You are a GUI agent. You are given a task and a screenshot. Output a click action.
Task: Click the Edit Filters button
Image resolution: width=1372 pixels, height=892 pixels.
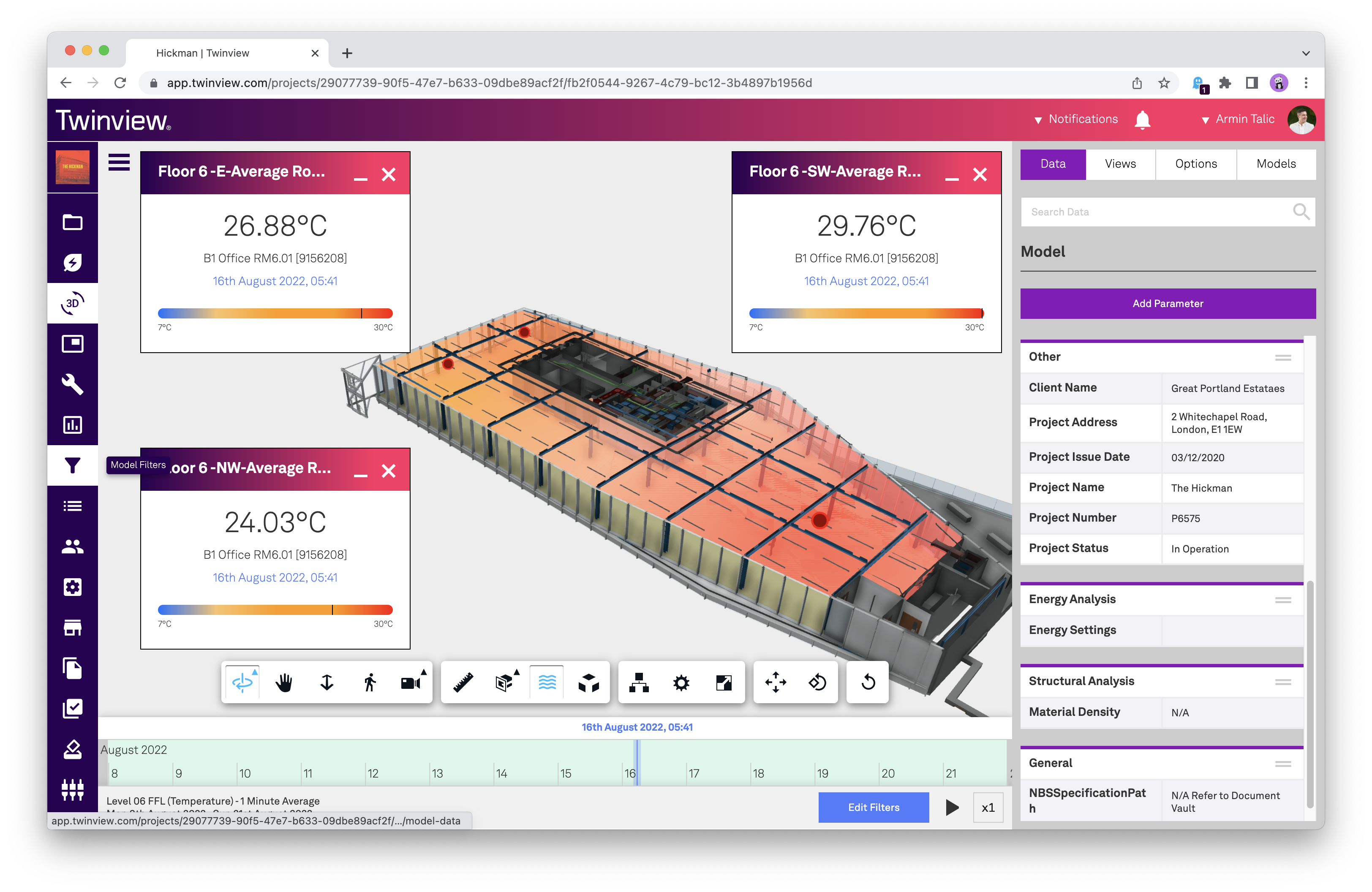tap(873, 807)
